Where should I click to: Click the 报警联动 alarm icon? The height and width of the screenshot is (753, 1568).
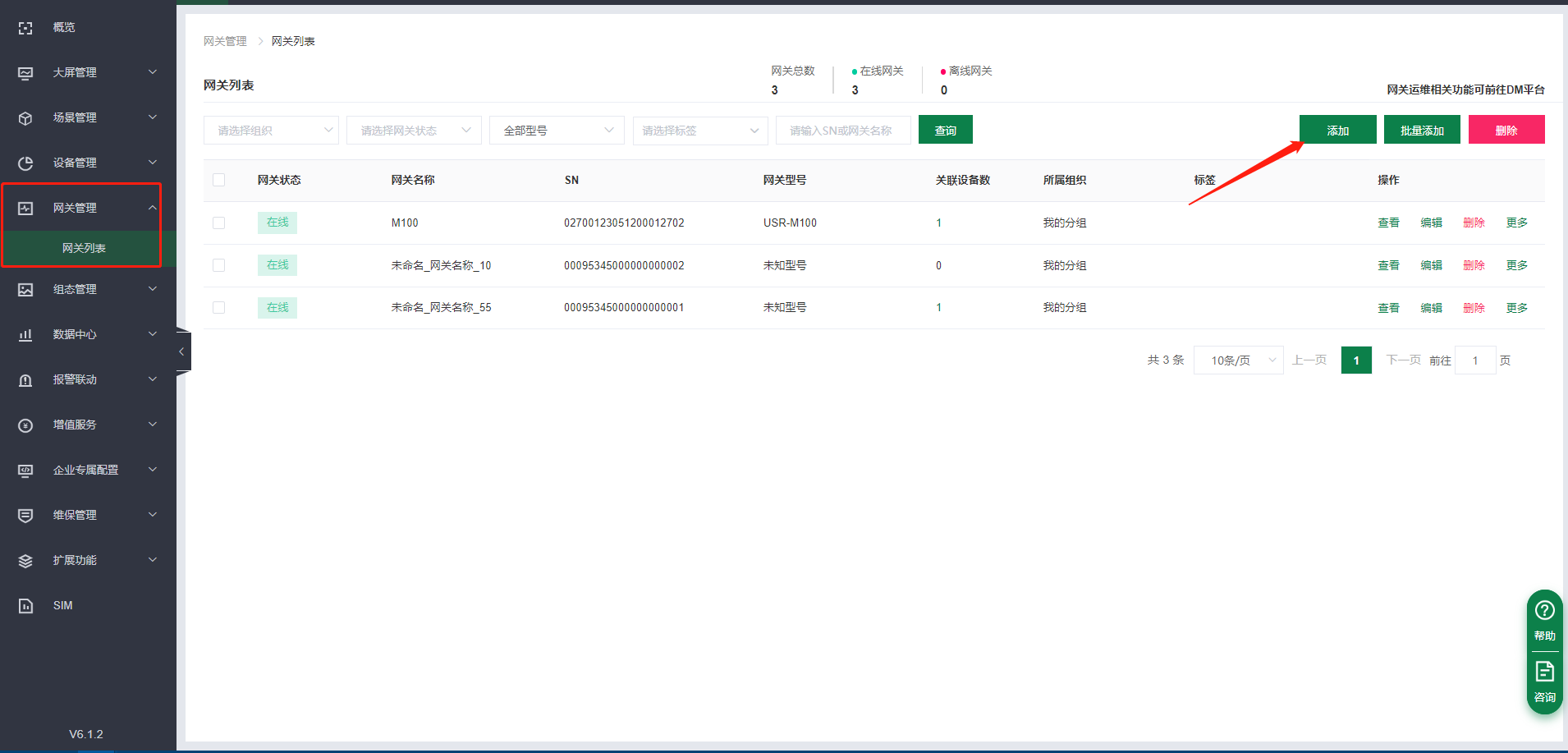point(25,380)
